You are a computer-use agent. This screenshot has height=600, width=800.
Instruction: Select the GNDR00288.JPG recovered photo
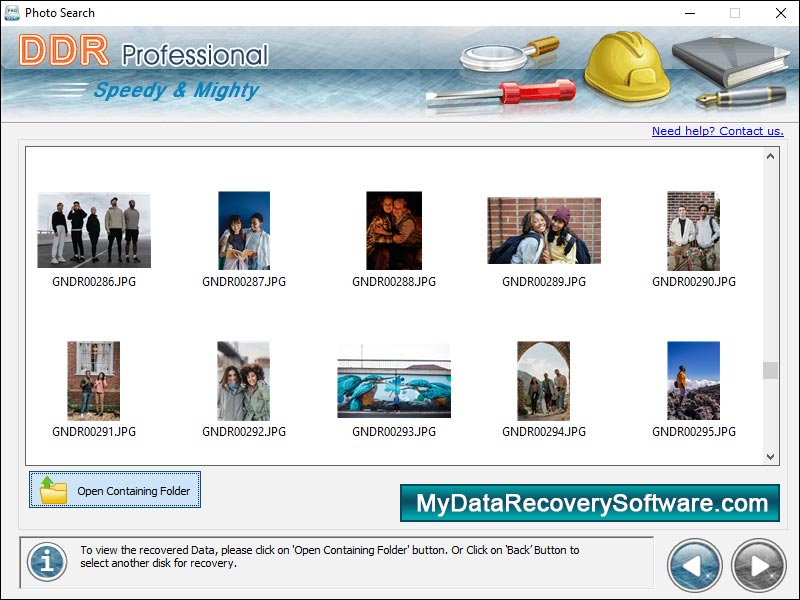[394, 228]
